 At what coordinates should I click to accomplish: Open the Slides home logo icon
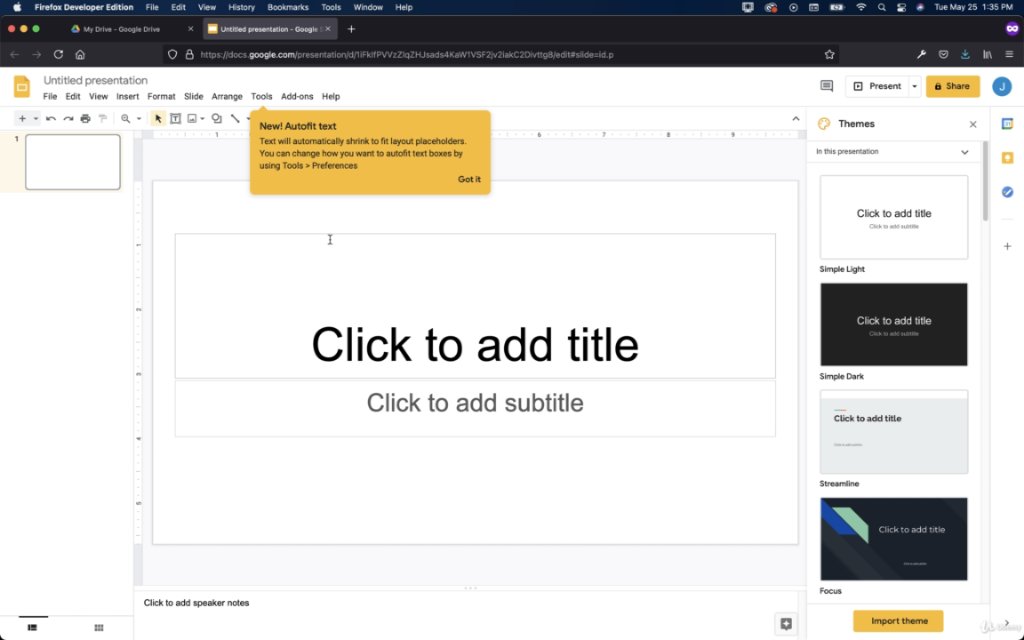(x=22, y=87)
